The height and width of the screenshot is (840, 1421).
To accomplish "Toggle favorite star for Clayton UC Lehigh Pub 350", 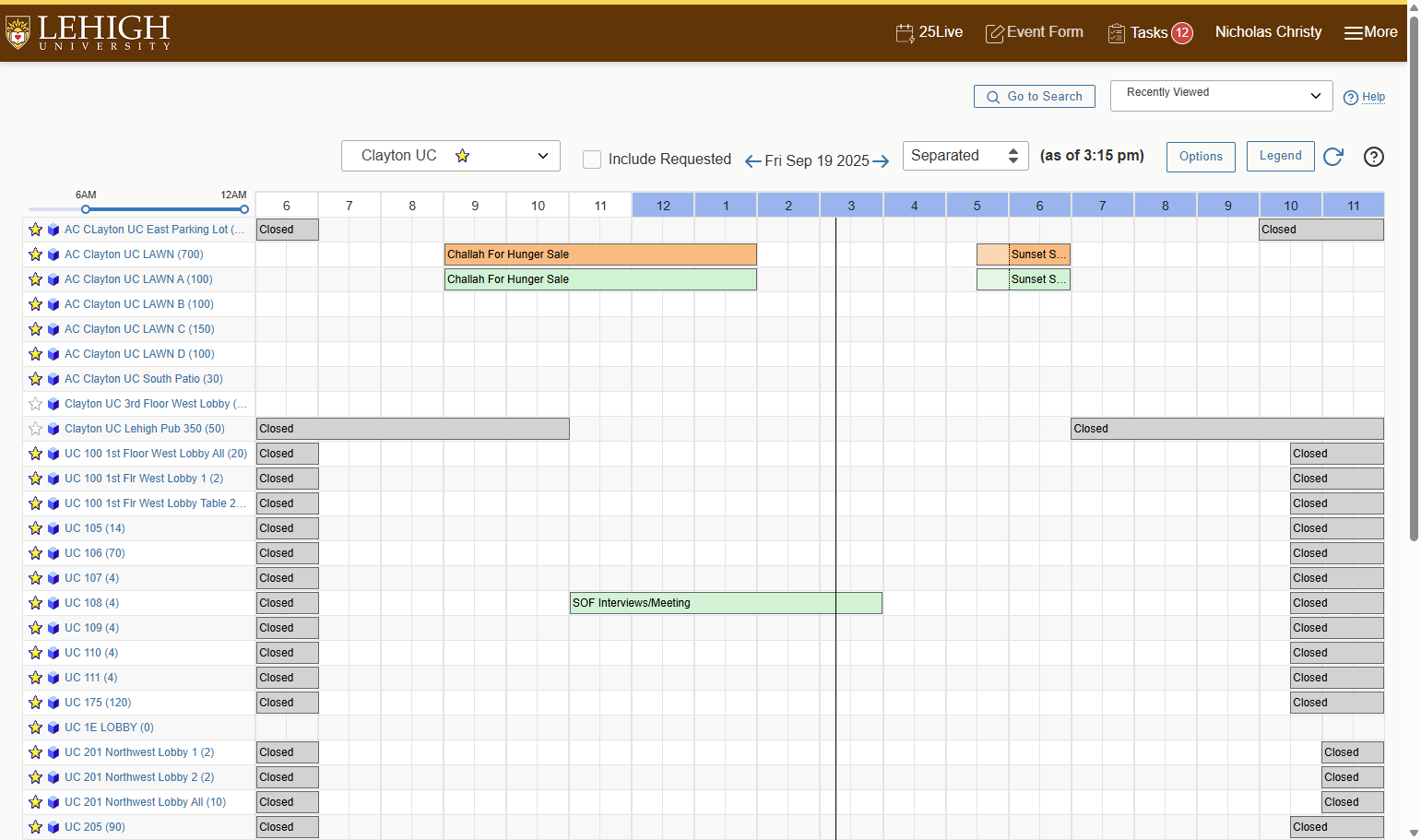I will point(35,429).
